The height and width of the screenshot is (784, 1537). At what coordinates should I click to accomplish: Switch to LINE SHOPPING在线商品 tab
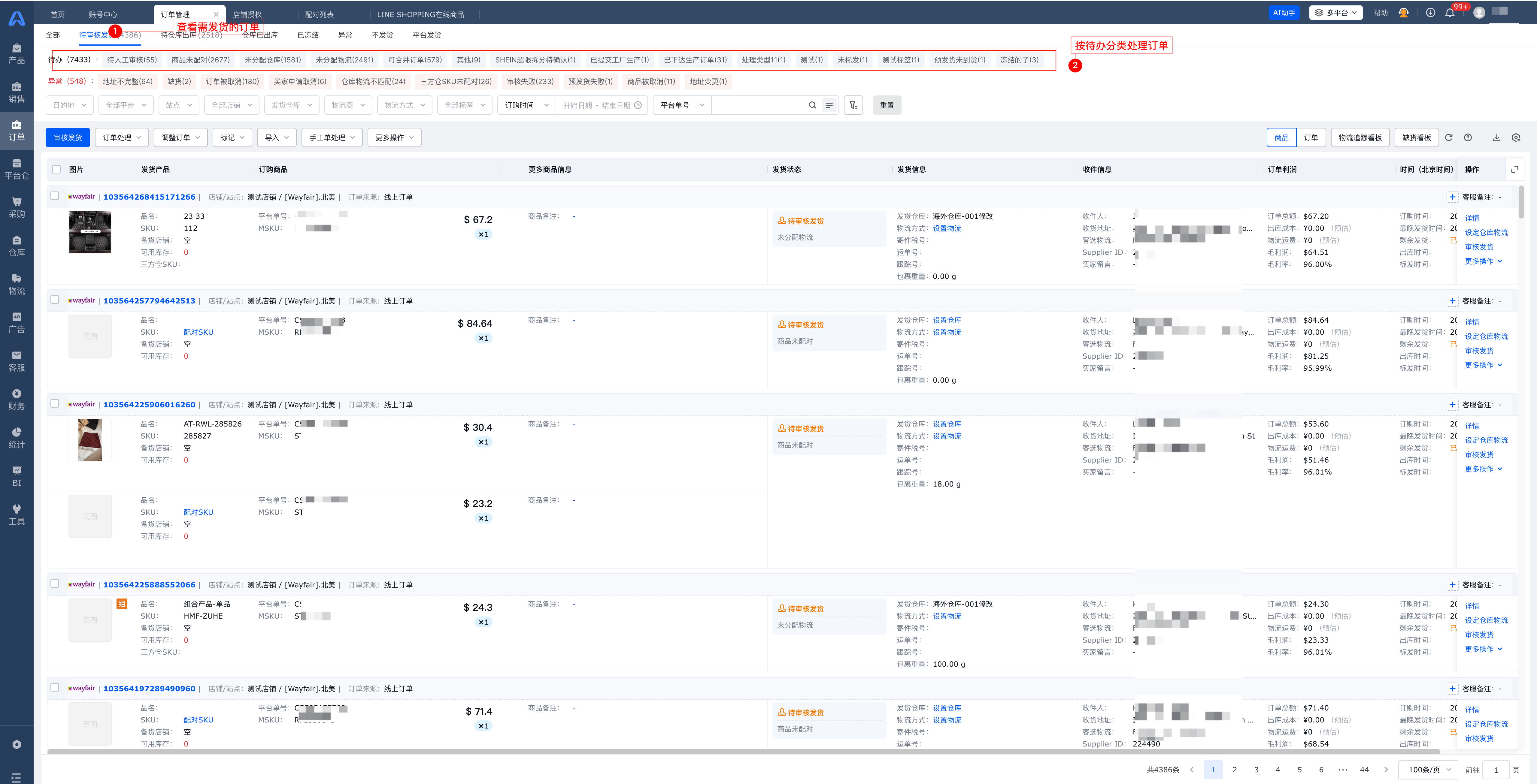420,14
